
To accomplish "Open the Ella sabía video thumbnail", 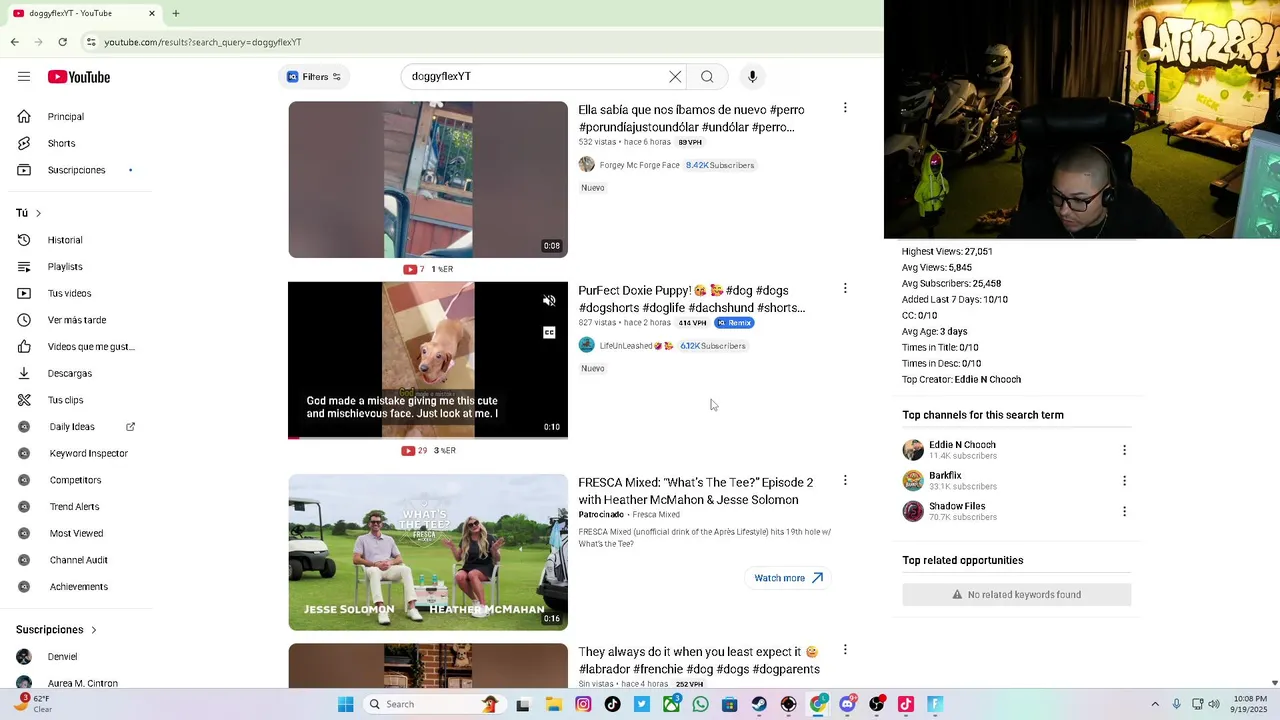I will 428,180.
